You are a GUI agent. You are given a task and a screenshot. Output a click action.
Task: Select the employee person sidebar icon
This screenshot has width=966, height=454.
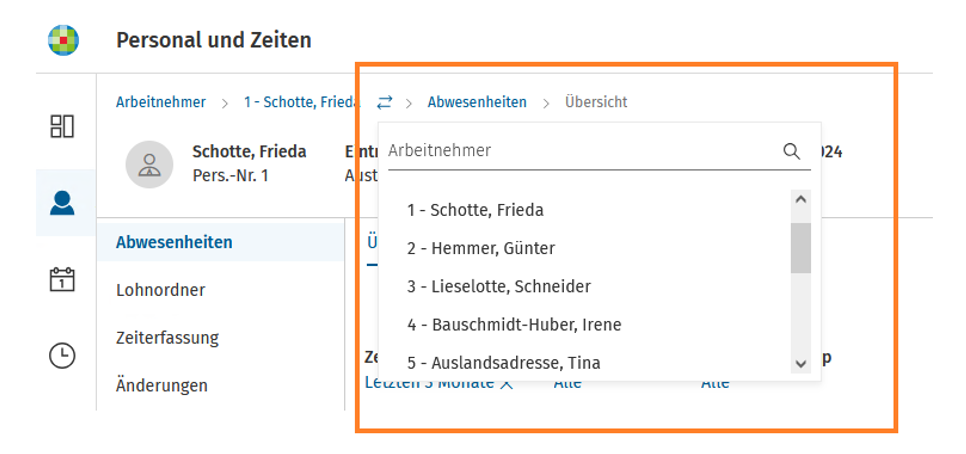pos(62,203)
